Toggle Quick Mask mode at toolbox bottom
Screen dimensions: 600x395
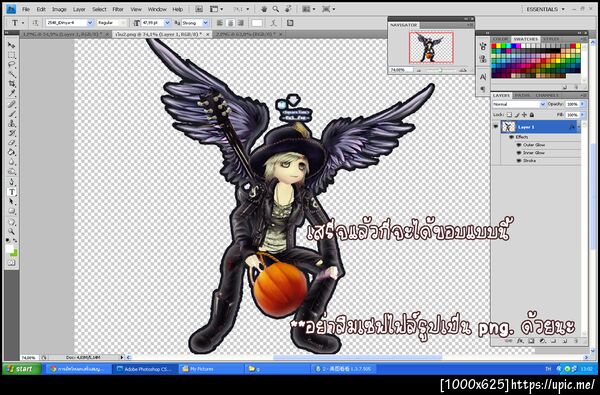click(11, 263)
